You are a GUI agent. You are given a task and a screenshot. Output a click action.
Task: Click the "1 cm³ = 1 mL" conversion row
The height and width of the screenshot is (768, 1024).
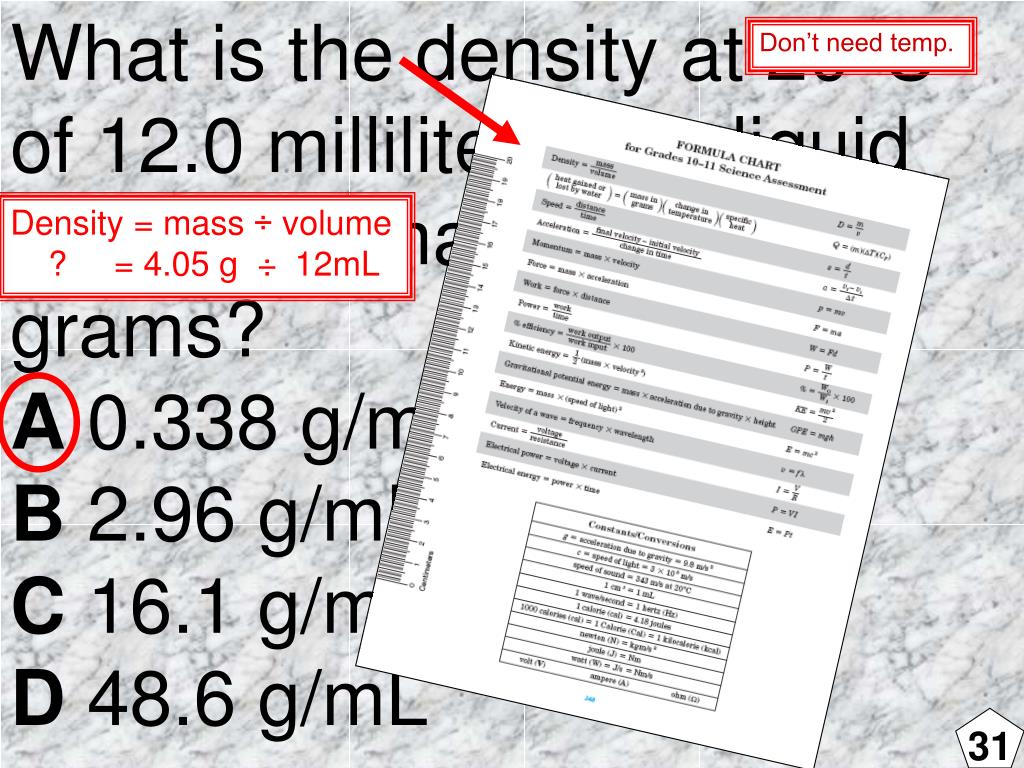tap(628, 589)
